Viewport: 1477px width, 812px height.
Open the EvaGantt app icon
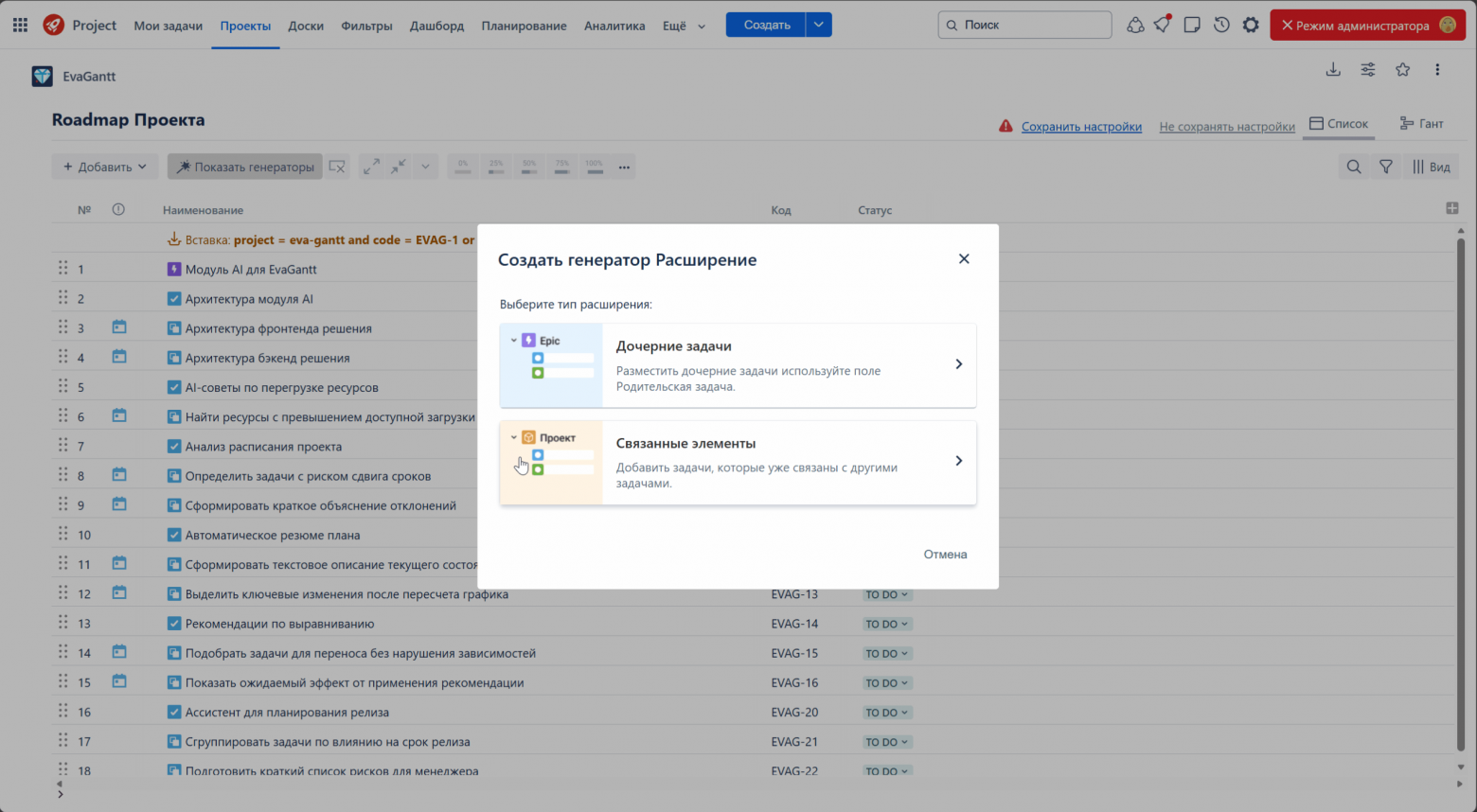pos(43,77)
